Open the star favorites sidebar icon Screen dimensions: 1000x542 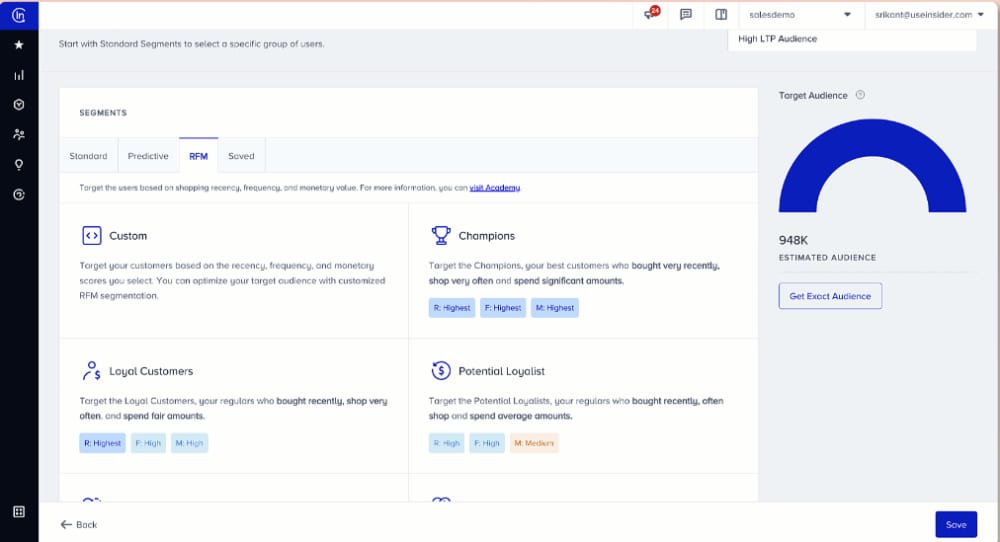[x=18, y=45]
